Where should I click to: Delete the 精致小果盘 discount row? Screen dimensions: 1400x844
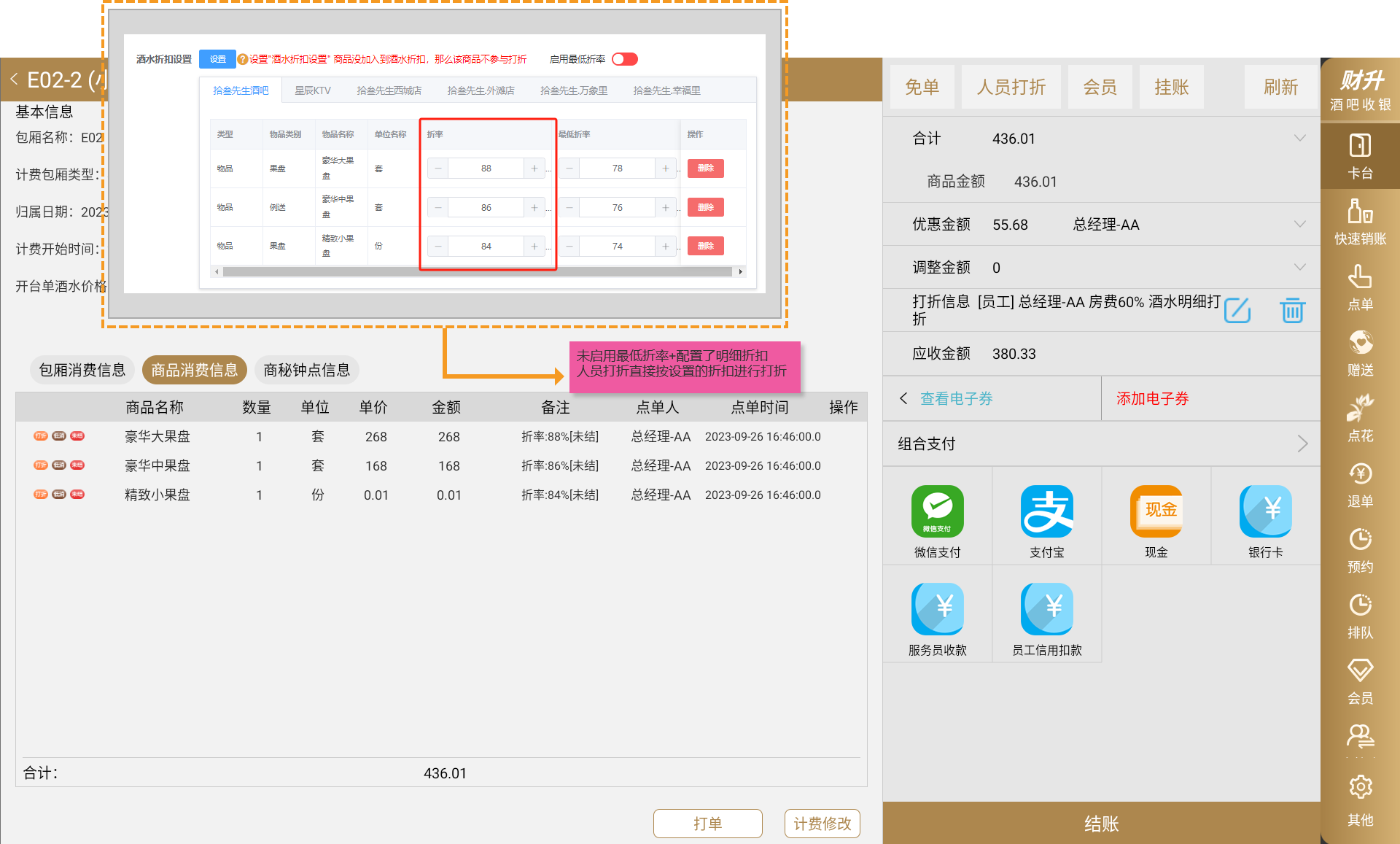pos(705,247)
